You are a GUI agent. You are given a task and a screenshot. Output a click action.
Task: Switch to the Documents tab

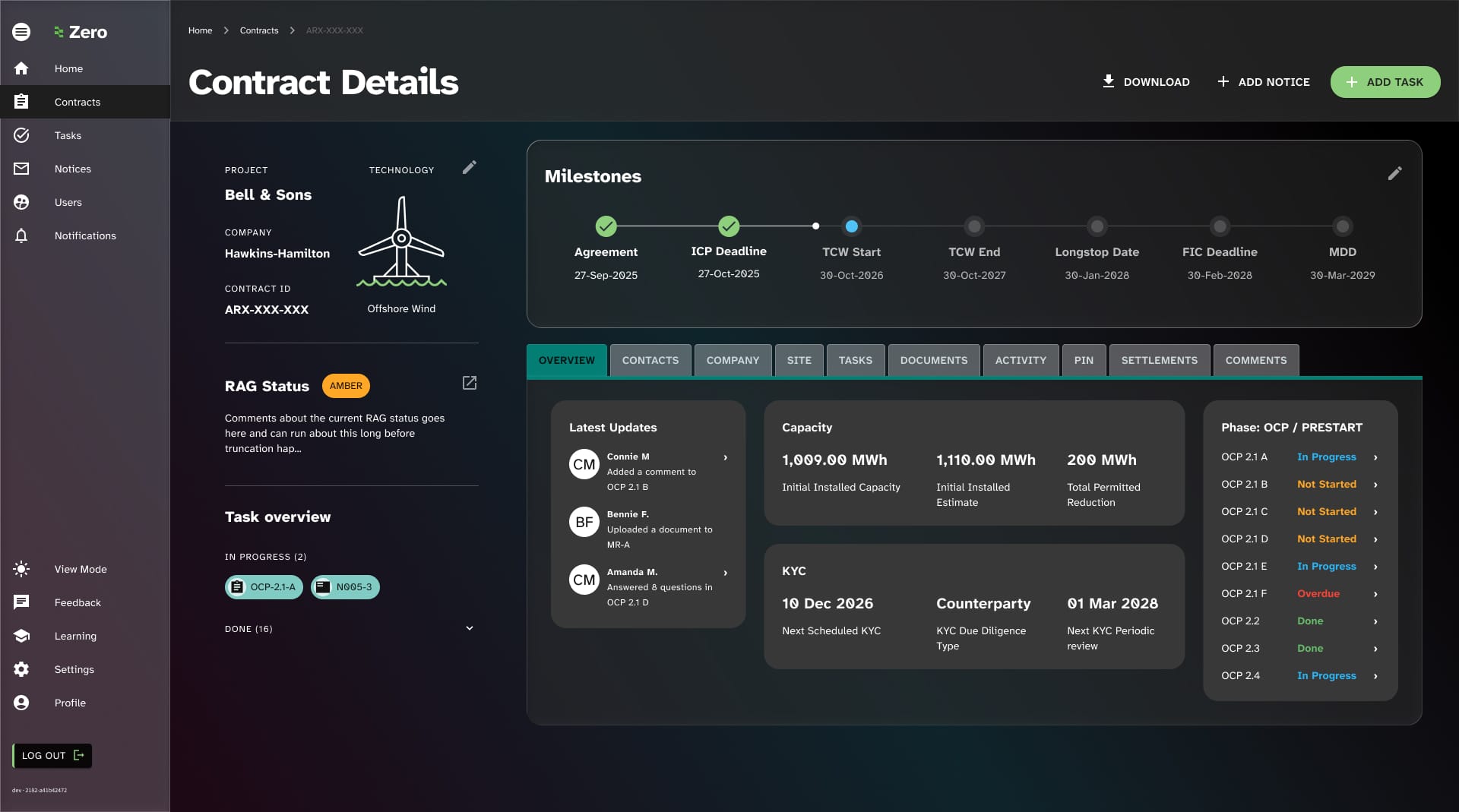point(933,360)
